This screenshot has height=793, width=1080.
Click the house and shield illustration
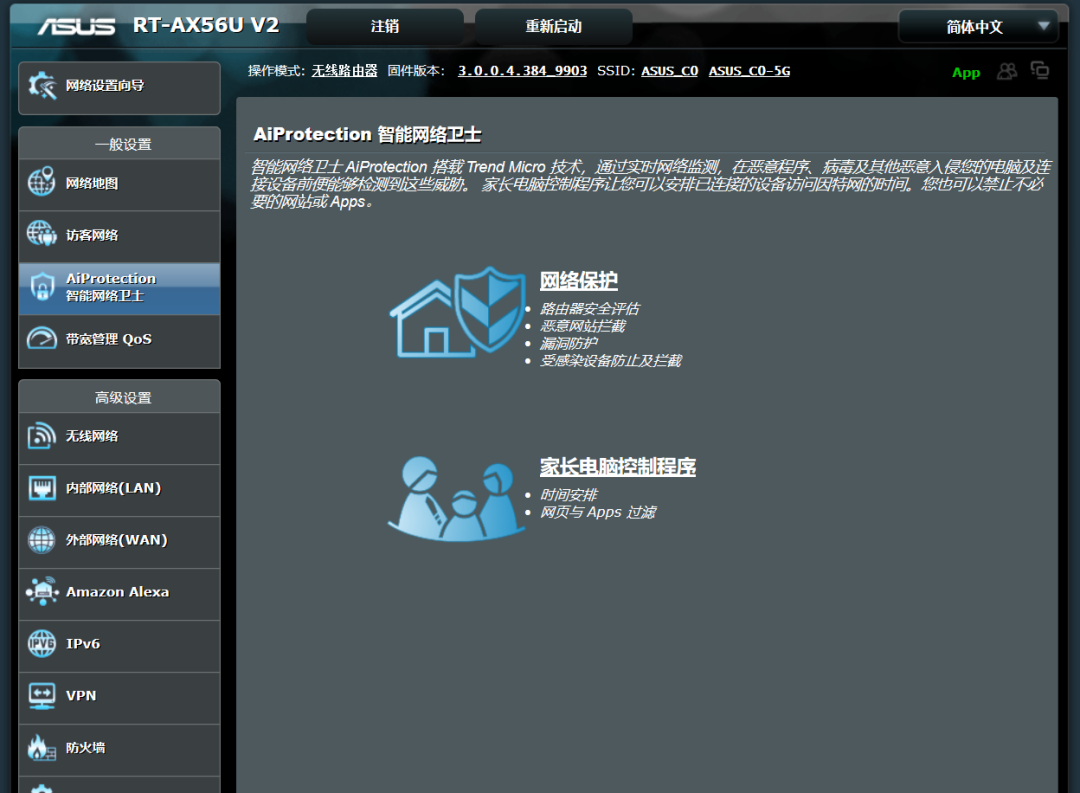pos(458,313)
